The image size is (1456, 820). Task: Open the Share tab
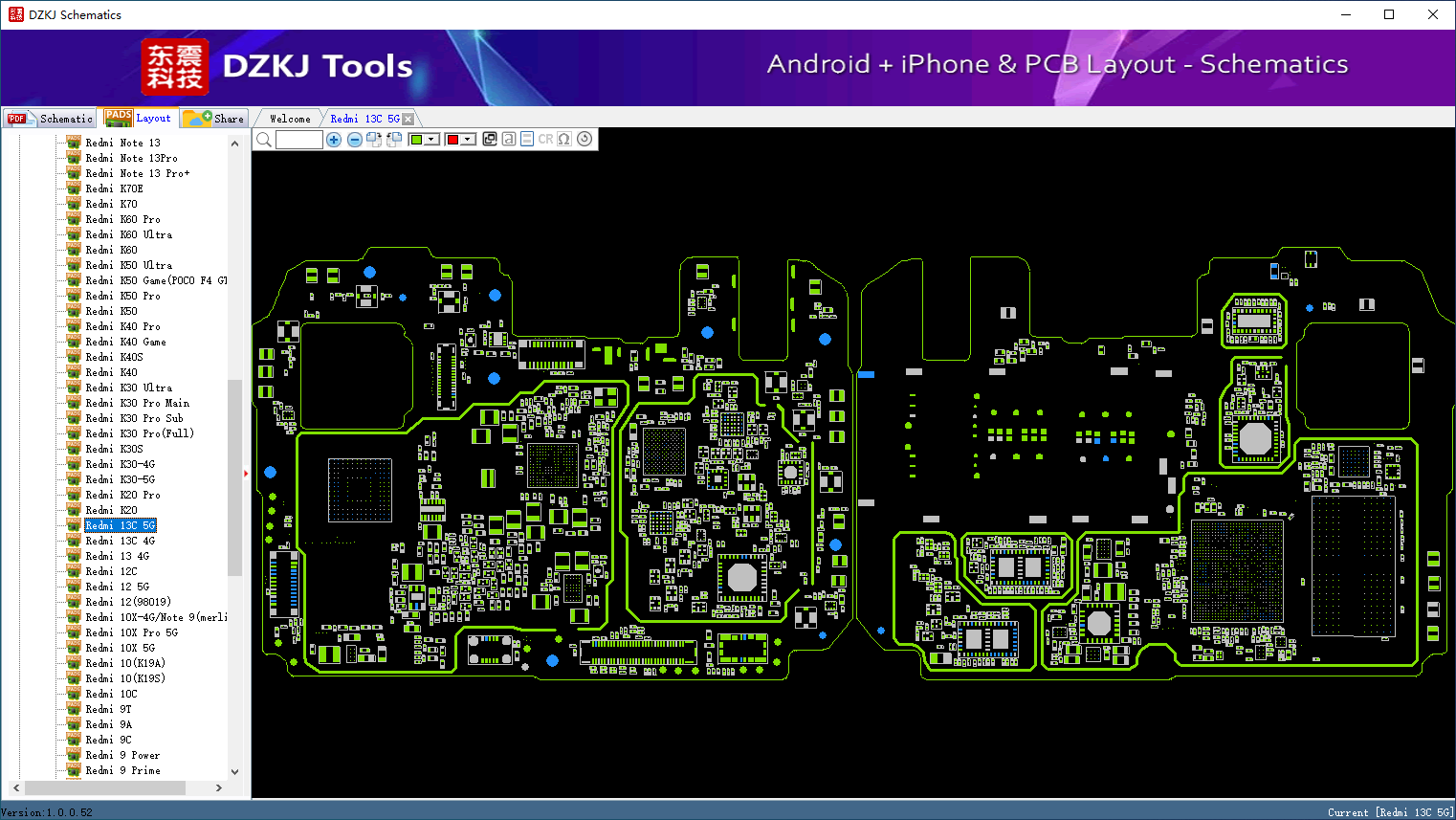click(x=215, y=119)
